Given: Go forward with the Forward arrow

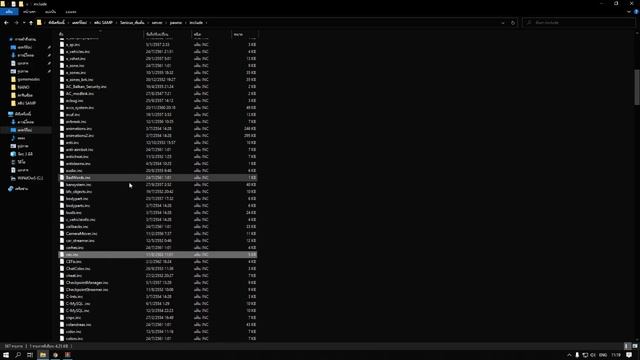Looking at the screenshot, I should [x=16, y=23].
